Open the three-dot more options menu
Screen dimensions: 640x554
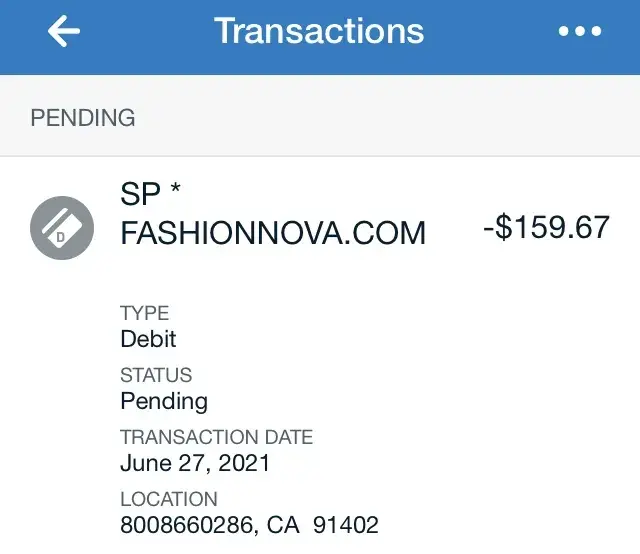click(580, 32)
